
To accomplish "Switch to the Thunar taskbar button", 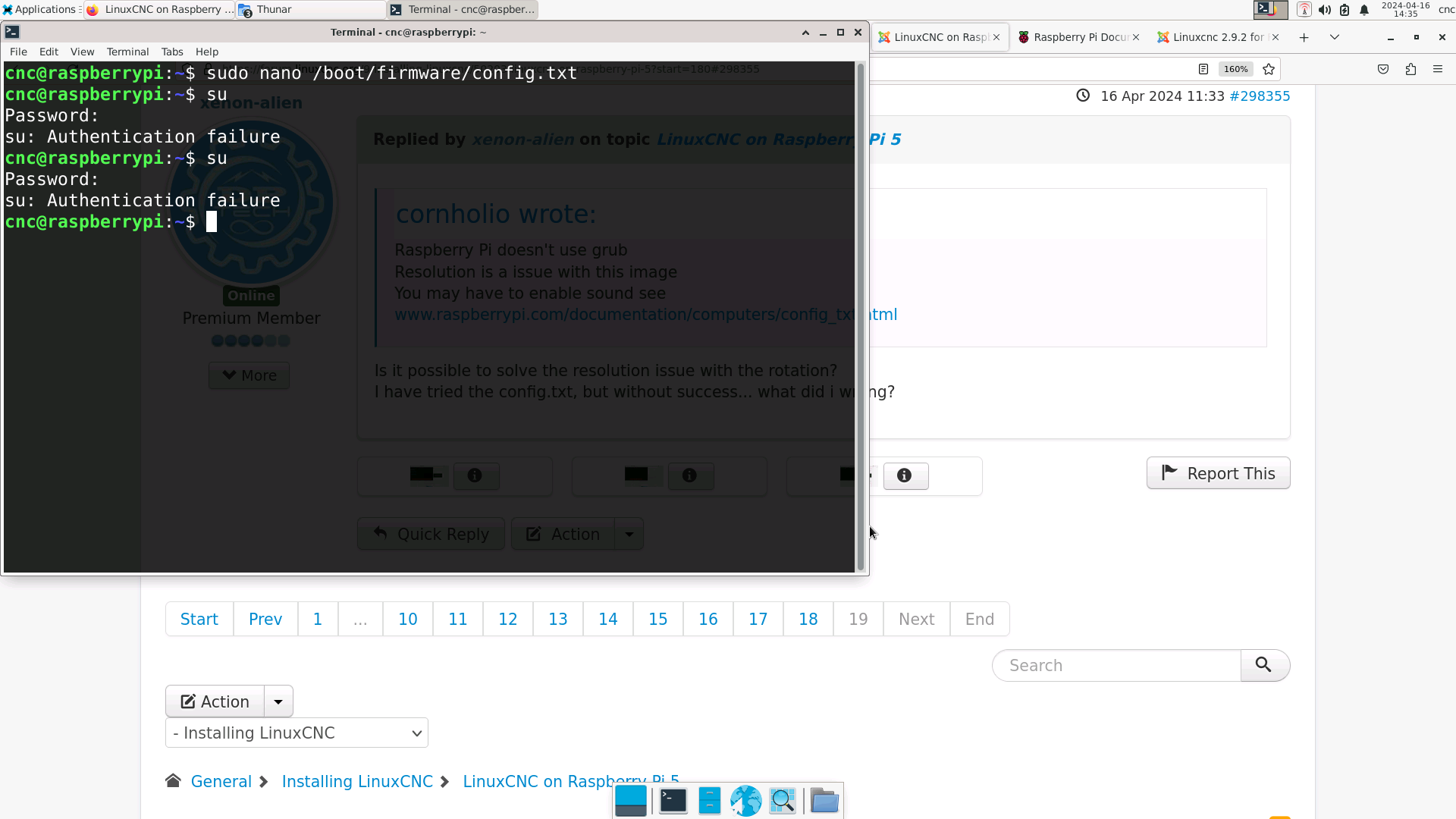I will (x=311, y=9).
